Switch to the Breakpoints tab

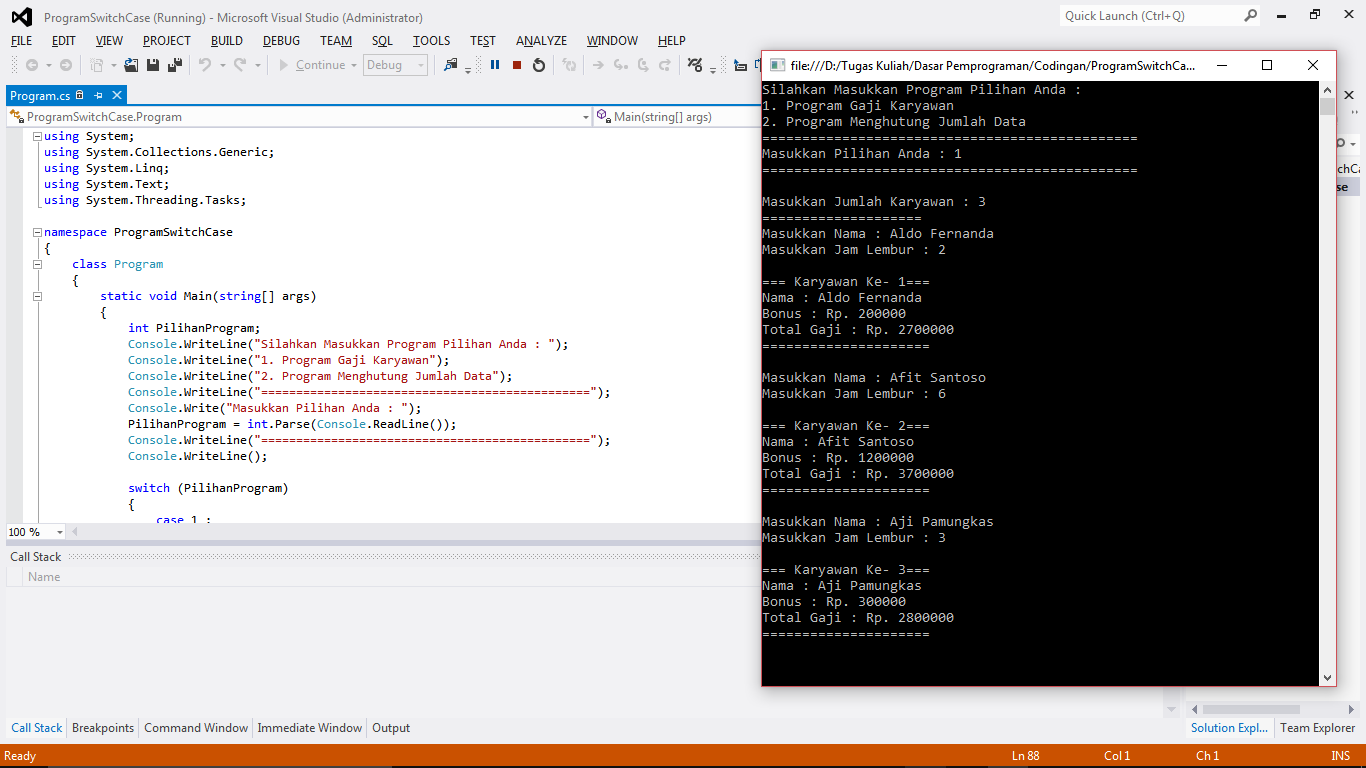pyautogui.click(x=103, y=728)
